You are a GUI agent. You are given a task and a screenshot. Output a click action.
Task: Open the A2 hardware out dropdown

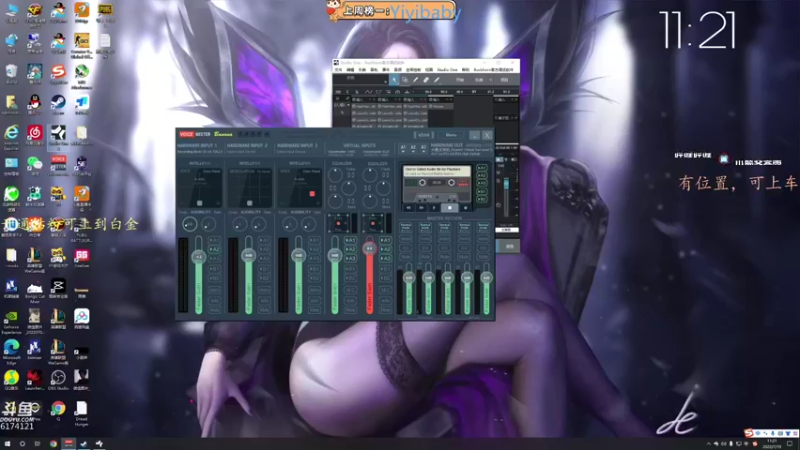coord(413,148)
